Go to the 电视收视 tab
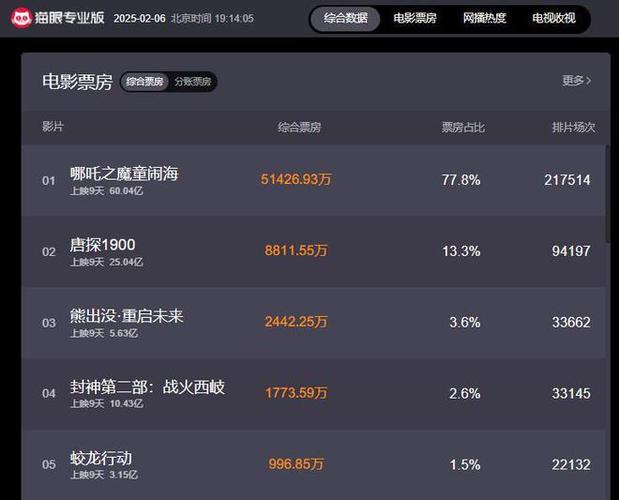 tap(553, 18)
